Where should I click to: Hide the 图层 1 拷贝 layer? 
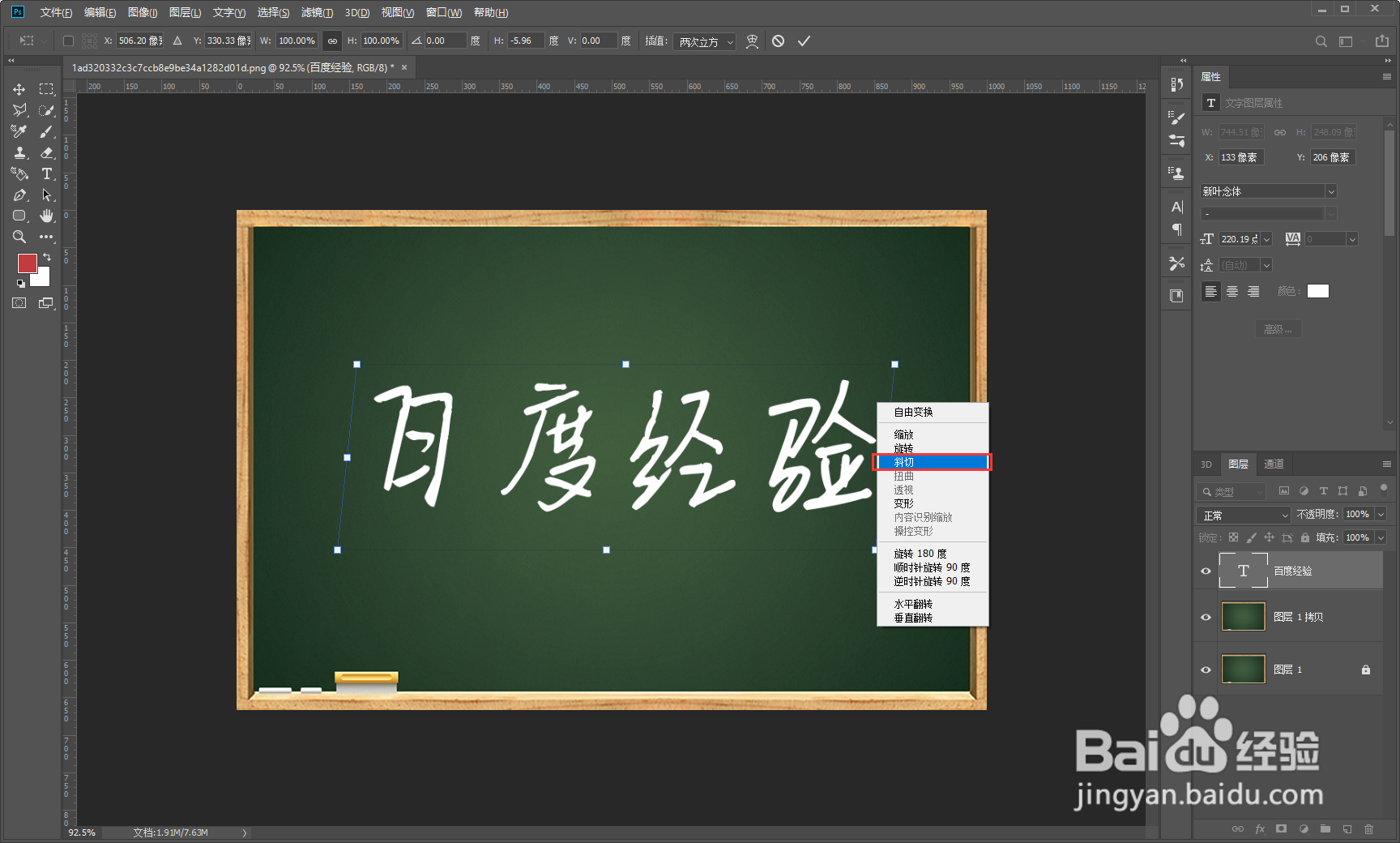(1206, 616)
